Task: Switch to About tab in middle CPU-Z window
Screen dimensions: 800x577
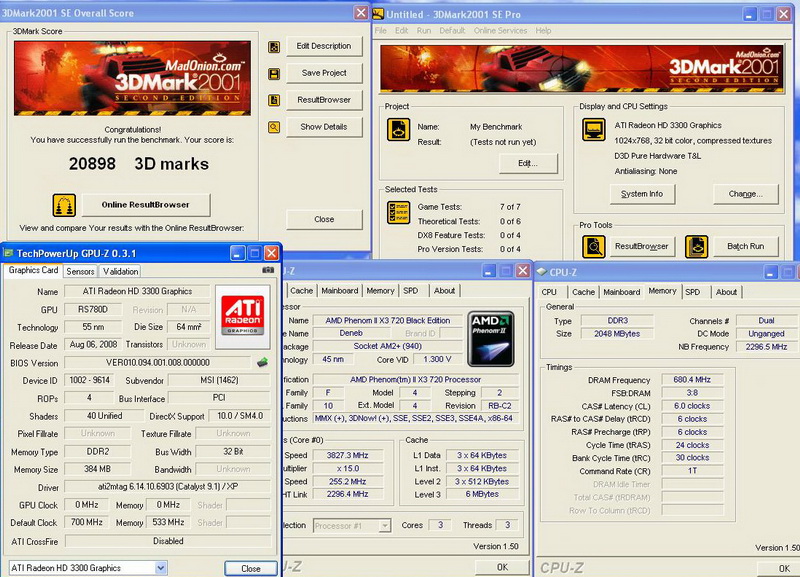Action: point(444,291)
